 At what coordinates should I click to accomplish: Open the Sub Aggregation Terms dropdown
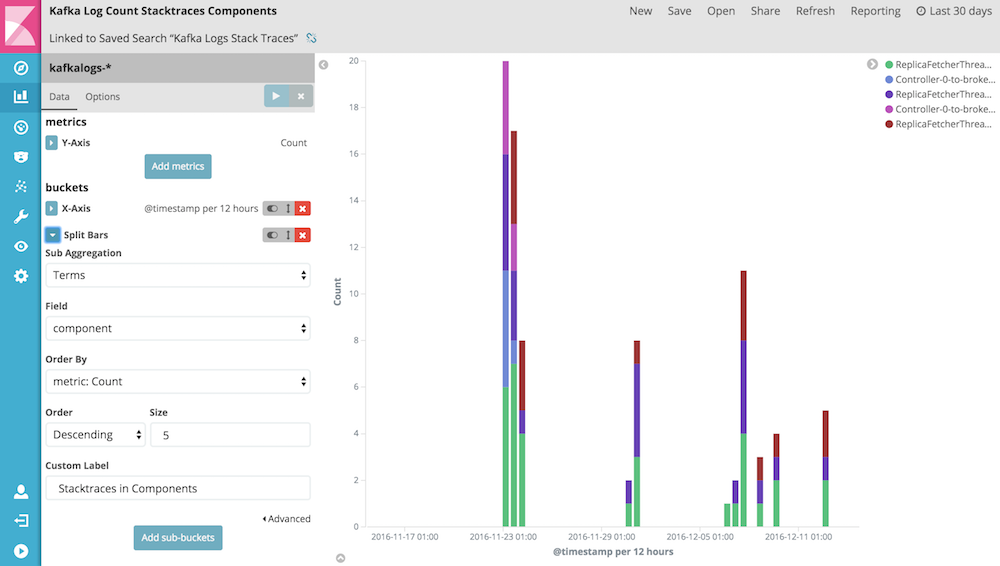[178, 275]
